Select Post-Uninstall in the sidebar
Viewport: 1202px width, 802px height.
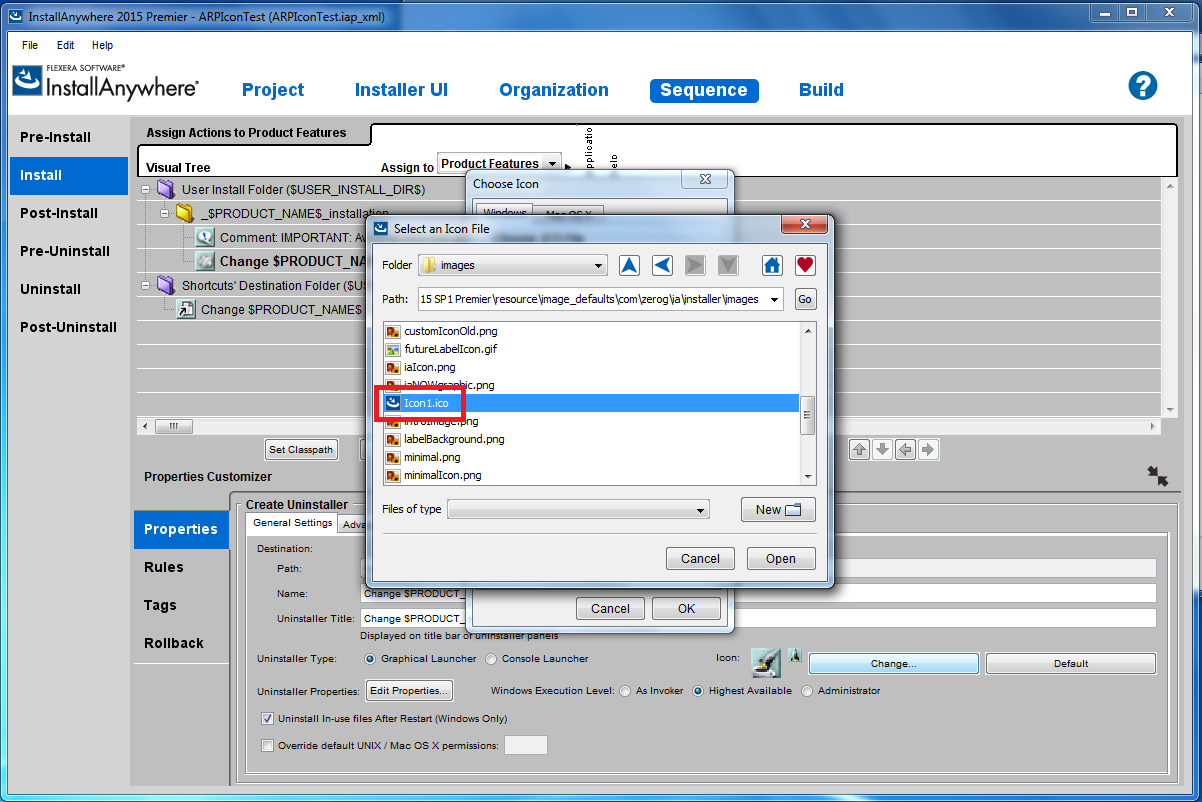[x=69, y=327]
